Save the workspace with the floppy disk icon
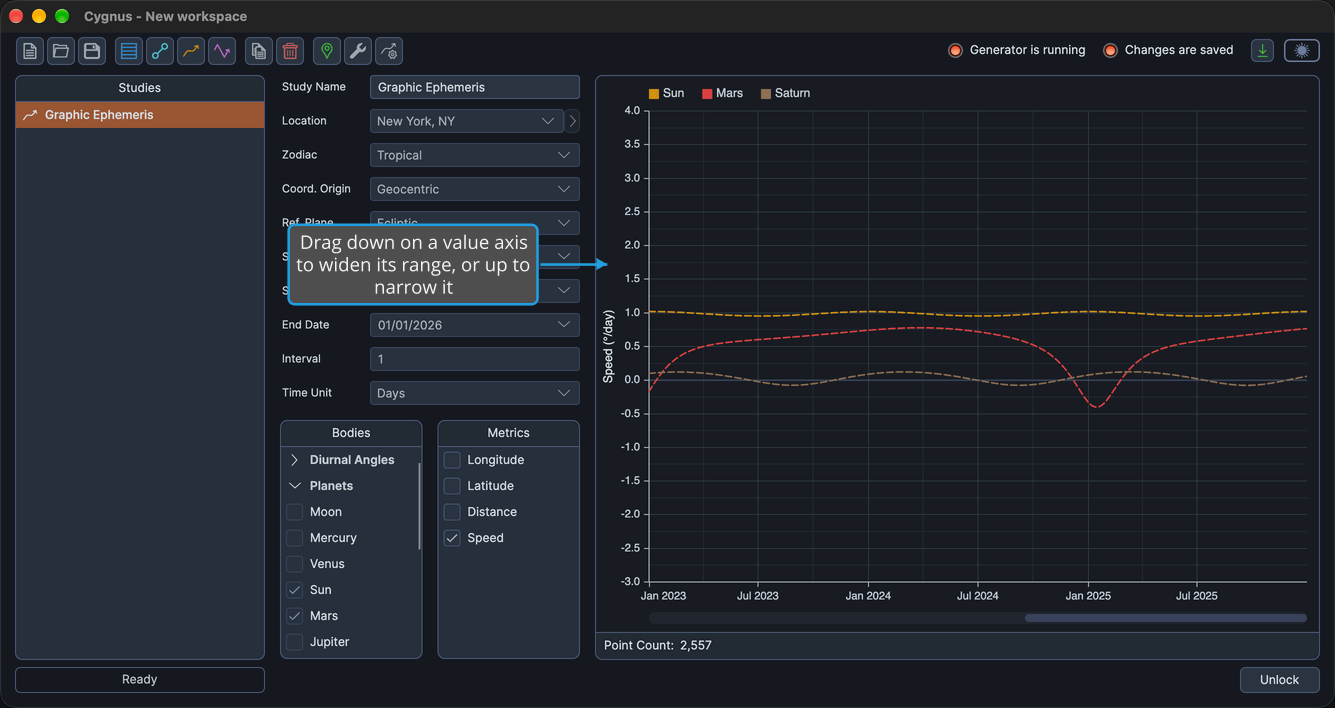Image resolution: width=1335 pixels, height=708 pixels. [92, 51]
